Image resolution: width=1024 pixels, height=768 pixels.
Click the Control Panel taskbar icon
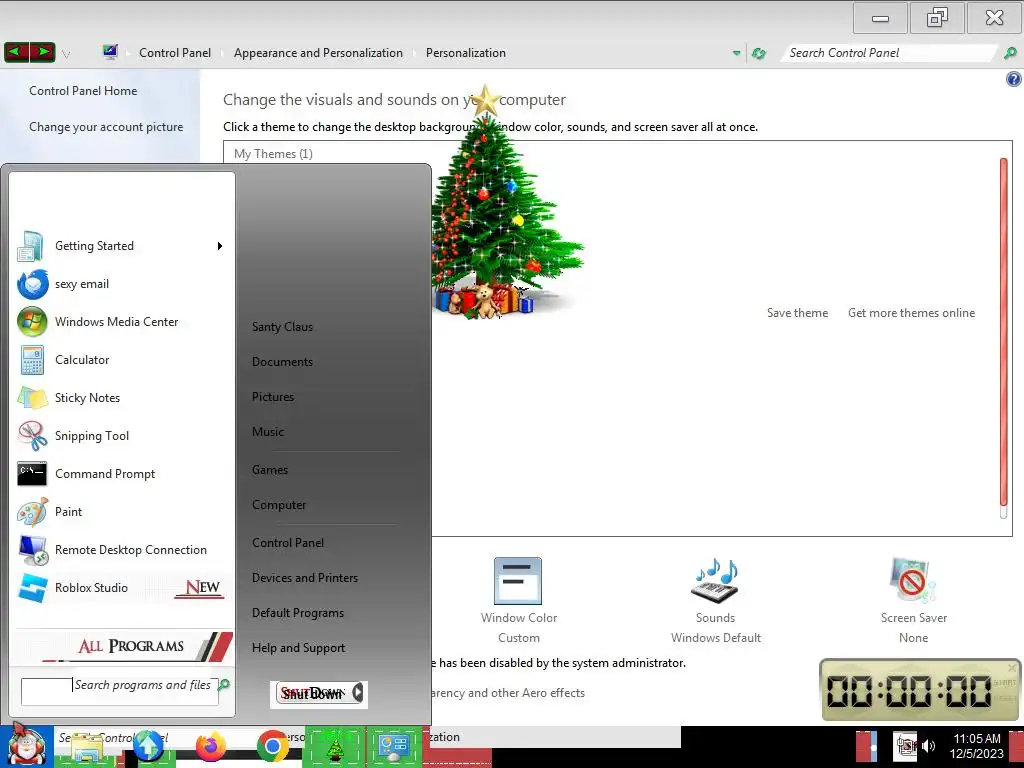tap(394, 746)
